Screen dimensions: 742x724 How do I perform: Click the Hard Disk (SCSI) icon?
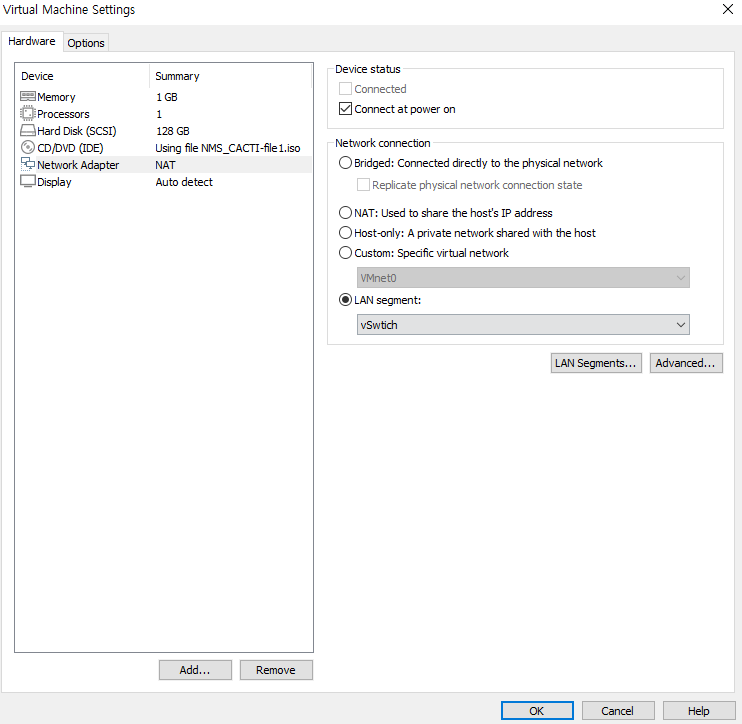[27, 131]
